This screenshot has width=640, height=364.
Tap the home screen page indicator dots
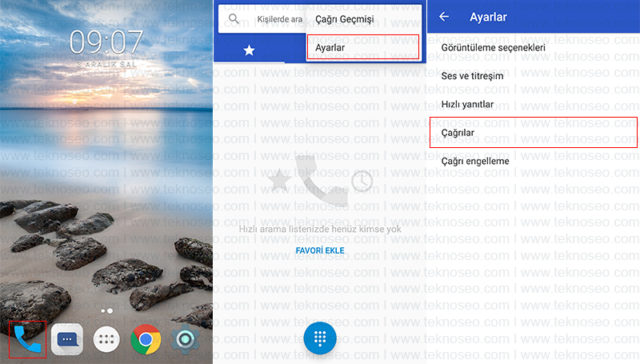click(x=107, y=311)
